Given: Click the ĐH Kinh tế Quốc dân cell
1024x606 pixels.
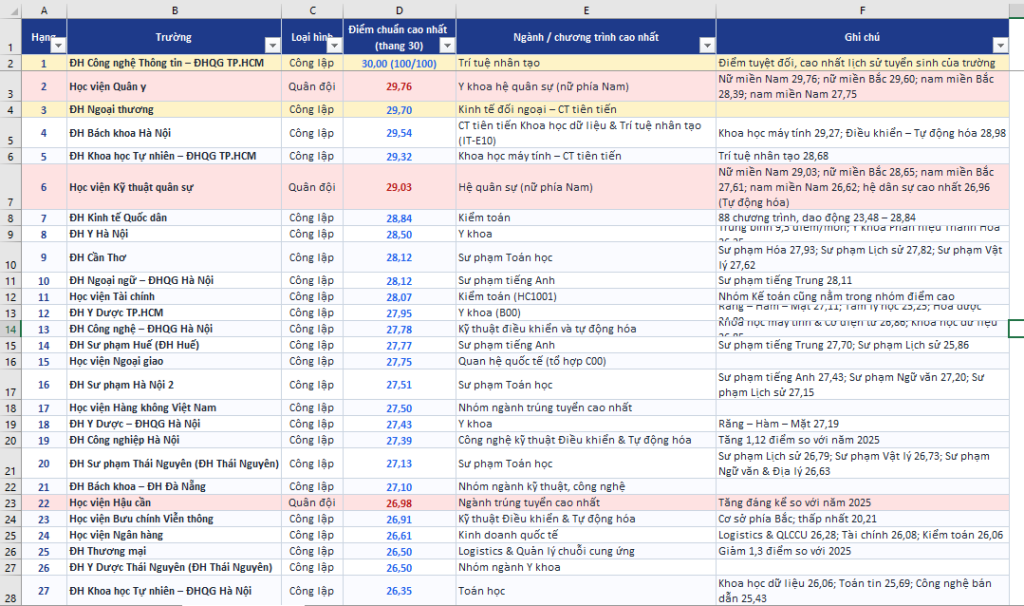Looking at the screenshot, I should (174, 217).
